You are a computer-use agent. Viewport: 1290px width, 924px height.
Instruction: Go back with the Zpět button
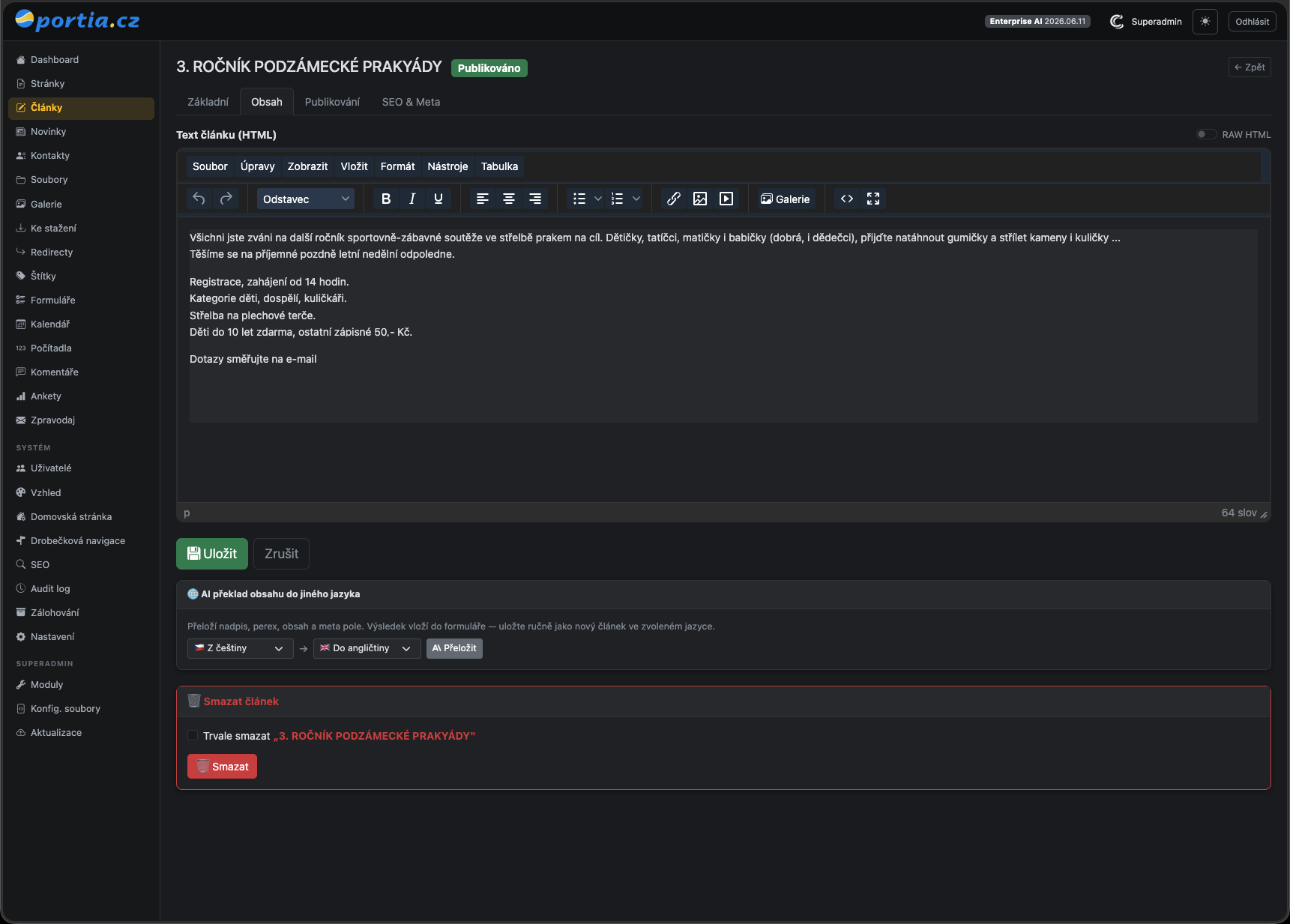click(x=1250, y=67)
